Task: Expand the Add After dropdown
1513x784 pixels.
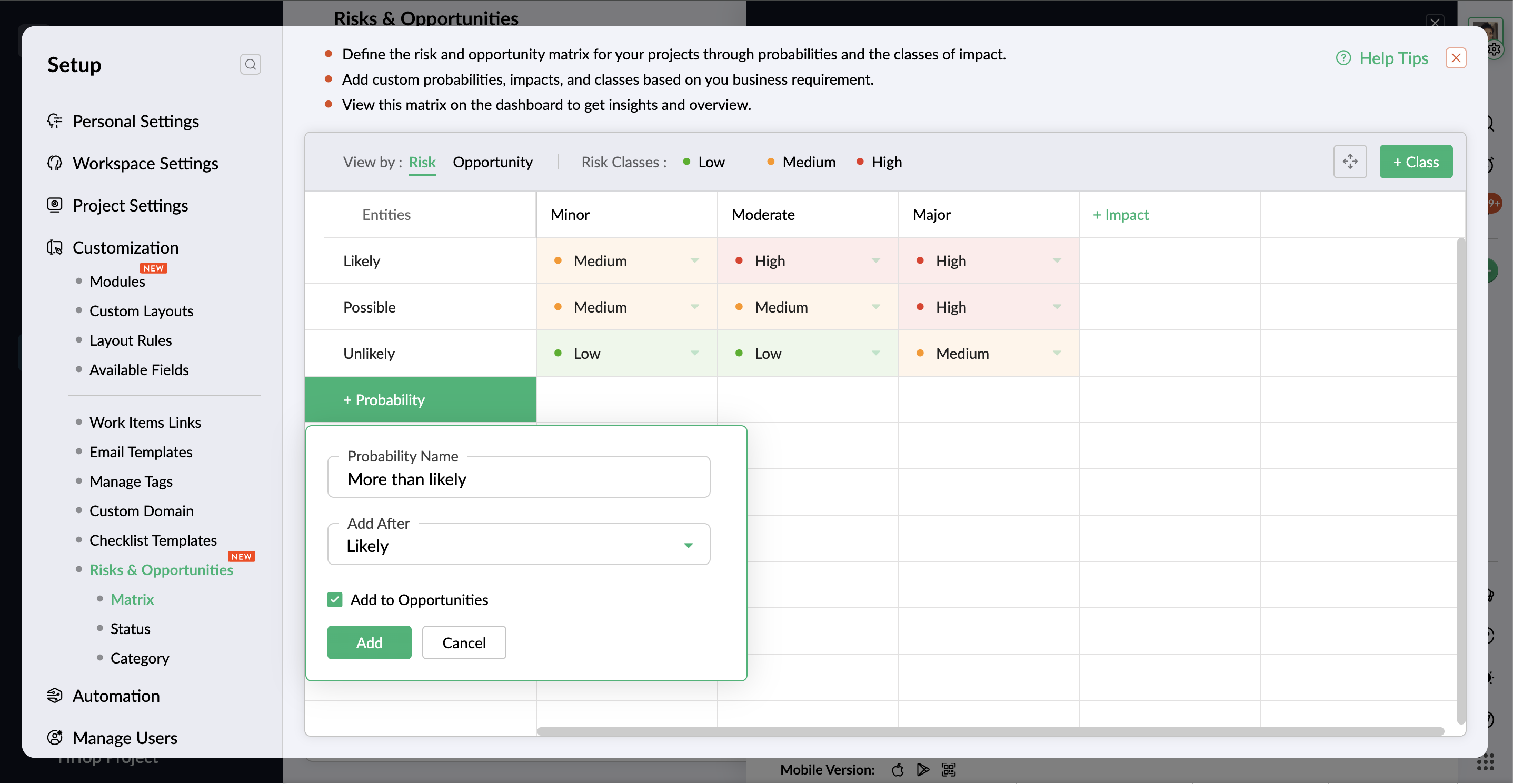Action: pyautogui.click(x=689, y=545)
